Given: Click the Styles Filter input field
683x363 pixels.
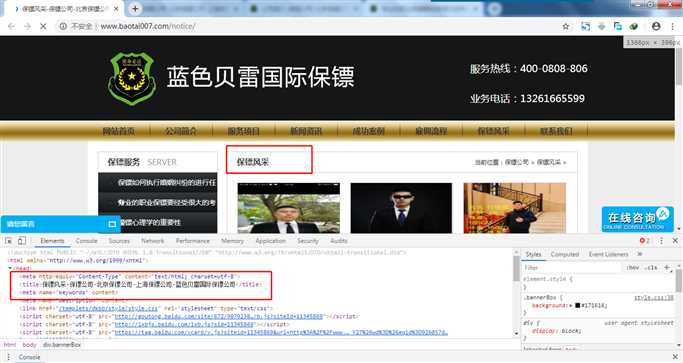Looking at the screenshot, I should pyautogui.click(x=572, y=268).
